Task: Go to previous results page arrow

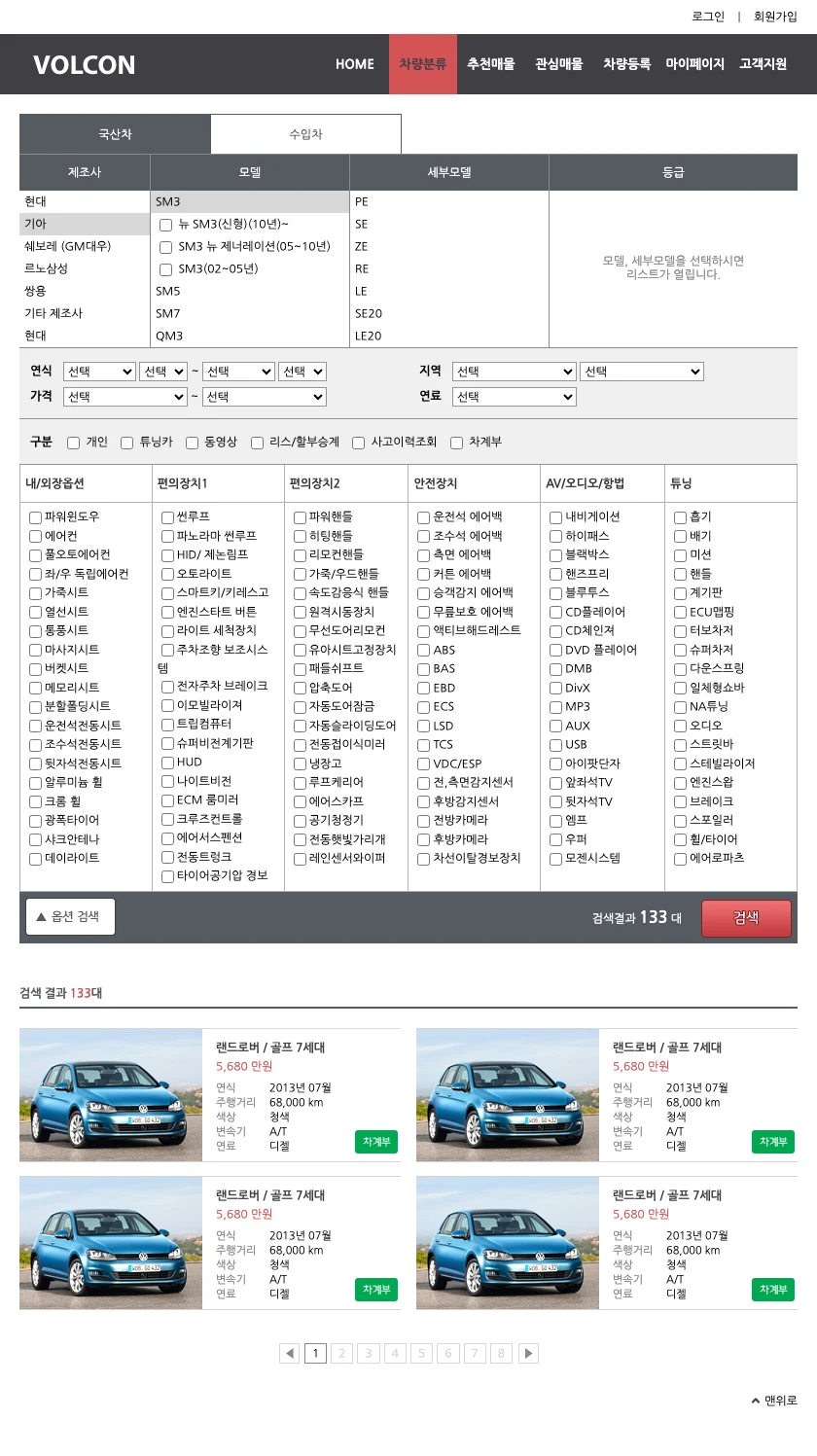Action: [x=289, y=1353]
